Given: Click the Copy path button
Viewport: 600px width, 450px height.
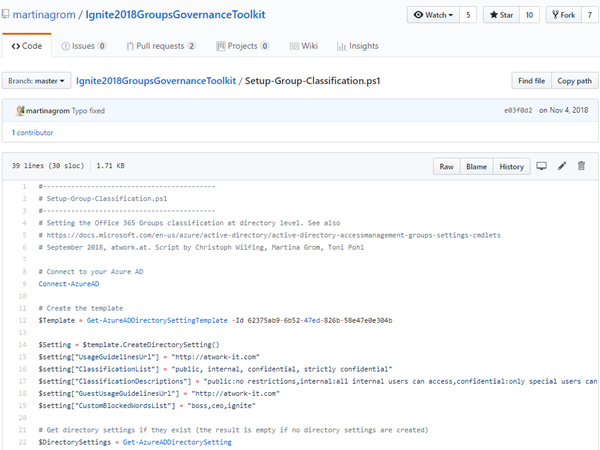Looking at the screenshot, I should (x=573, y=80).
